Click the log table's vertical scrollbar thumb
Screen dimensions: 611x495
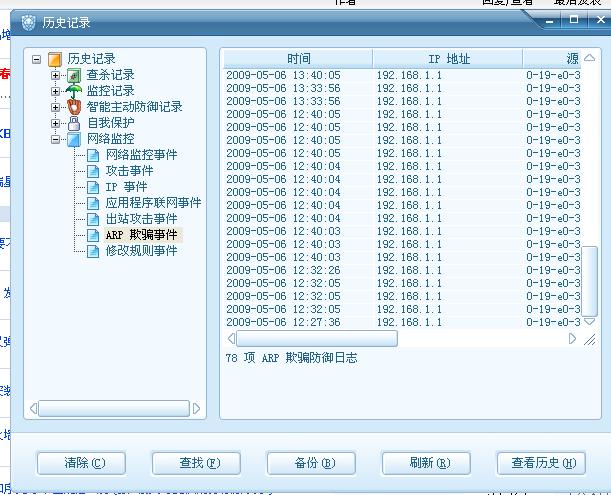click(589, 281)
